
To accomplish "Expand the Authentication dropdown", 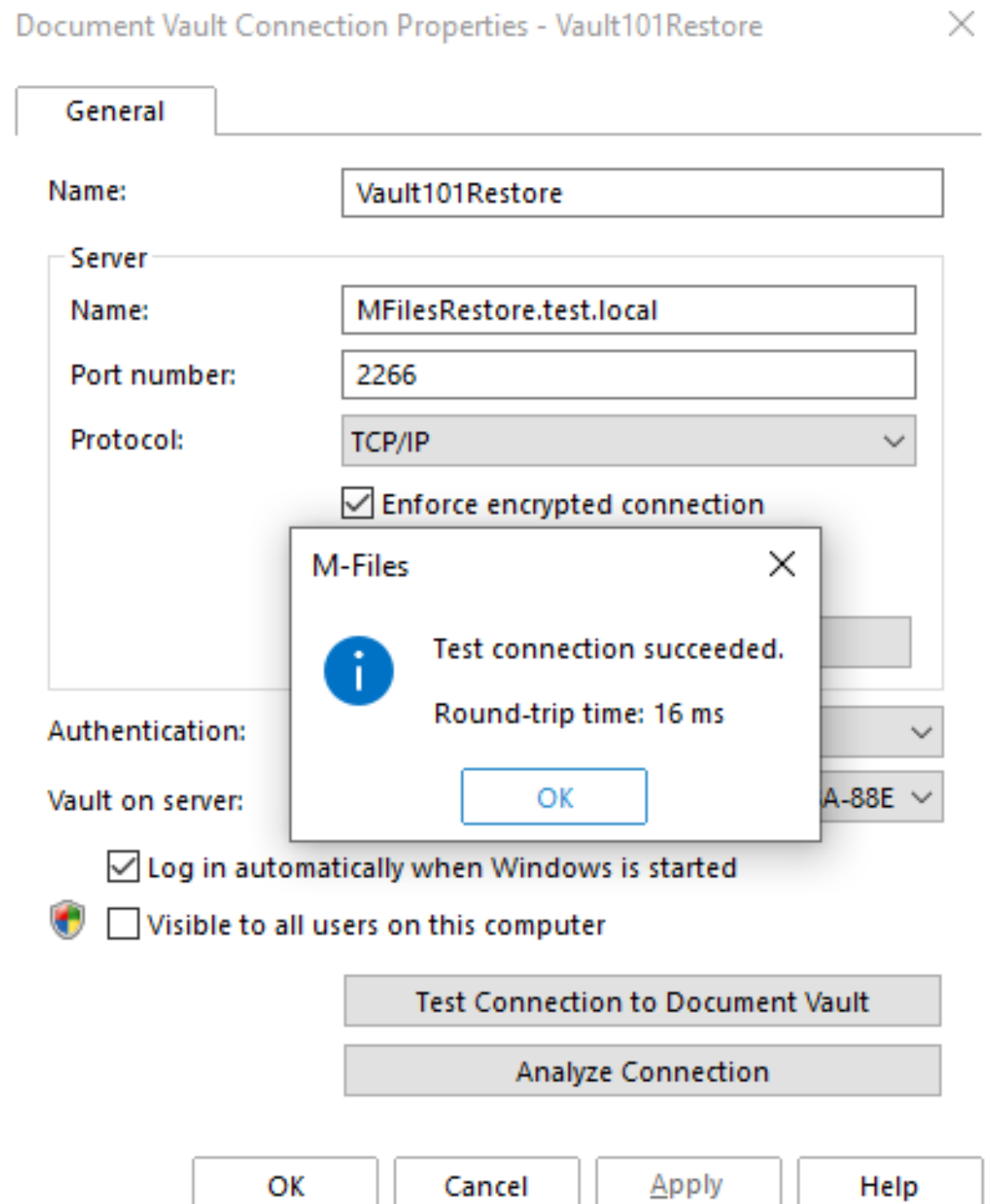I will coord(922,731).
